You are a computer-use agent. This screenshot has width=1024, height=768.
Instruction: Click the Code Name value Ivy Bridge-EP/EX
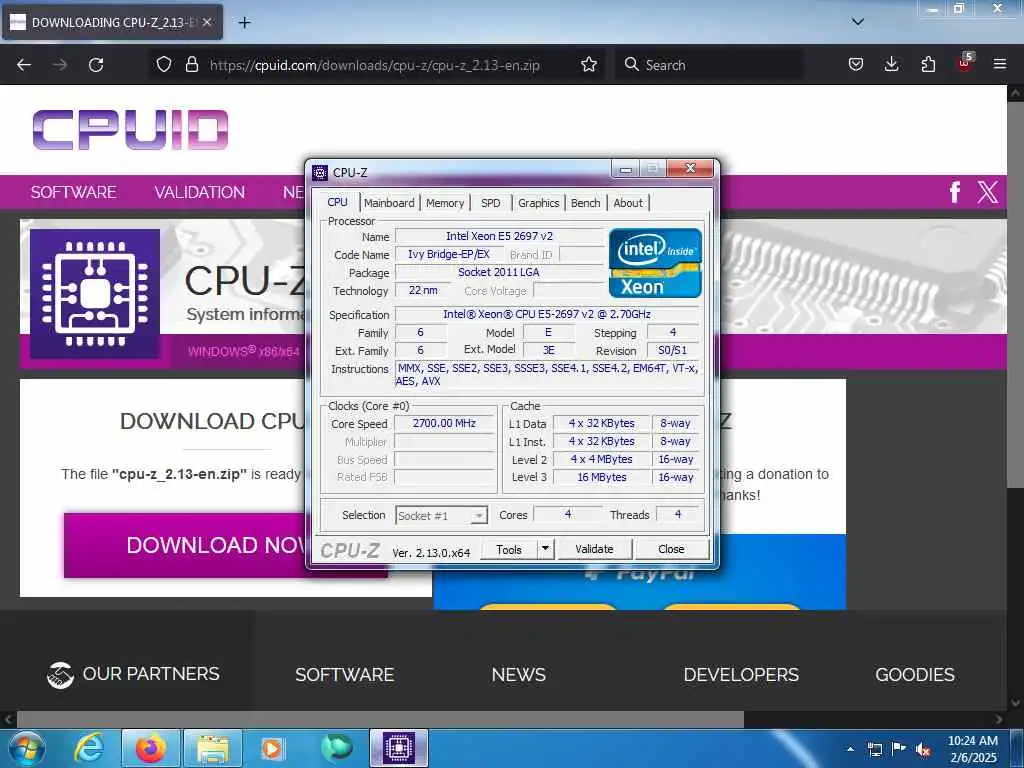point(449,254)
